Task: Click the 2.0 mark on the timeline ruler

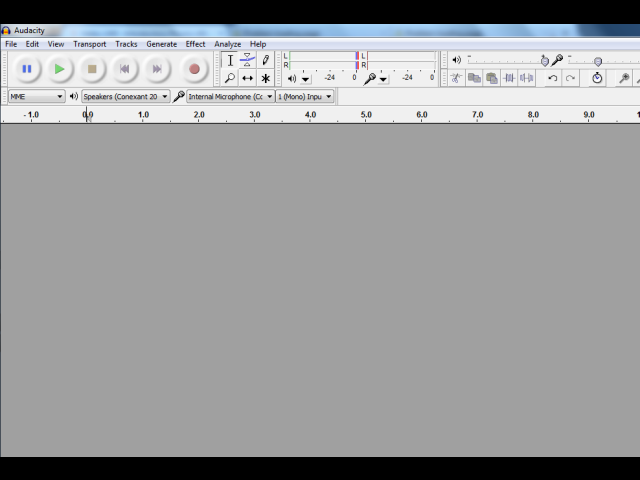Action: 199,115
